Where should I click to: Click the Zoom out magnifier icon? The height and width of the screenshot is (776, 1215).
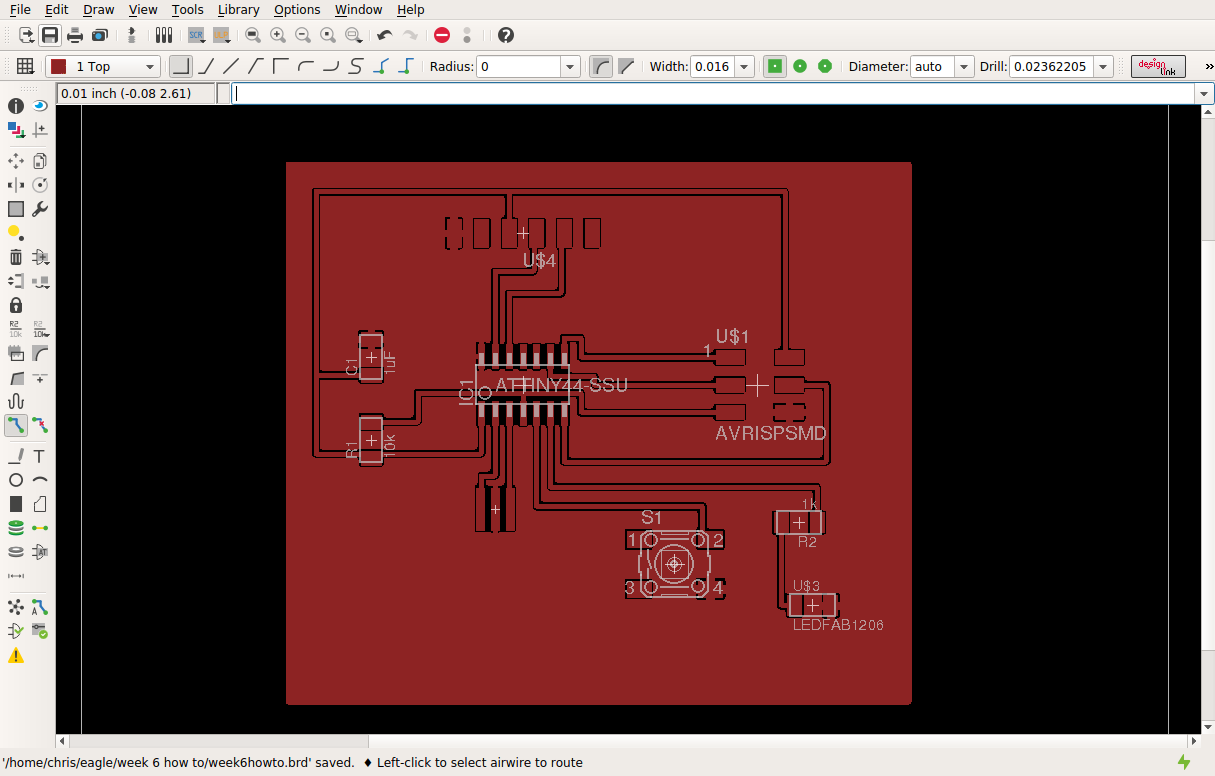[x=303, y=35]
